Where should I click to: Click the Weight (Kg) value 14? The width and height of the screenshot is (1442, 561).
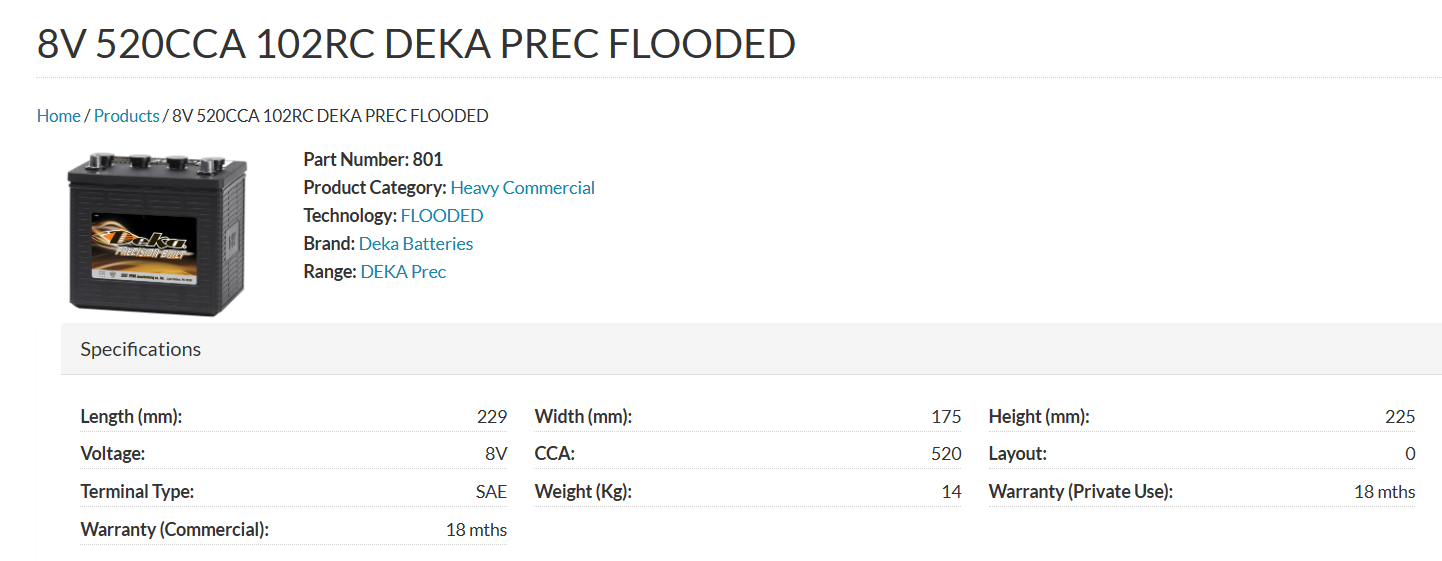click(x=951, y=492)
